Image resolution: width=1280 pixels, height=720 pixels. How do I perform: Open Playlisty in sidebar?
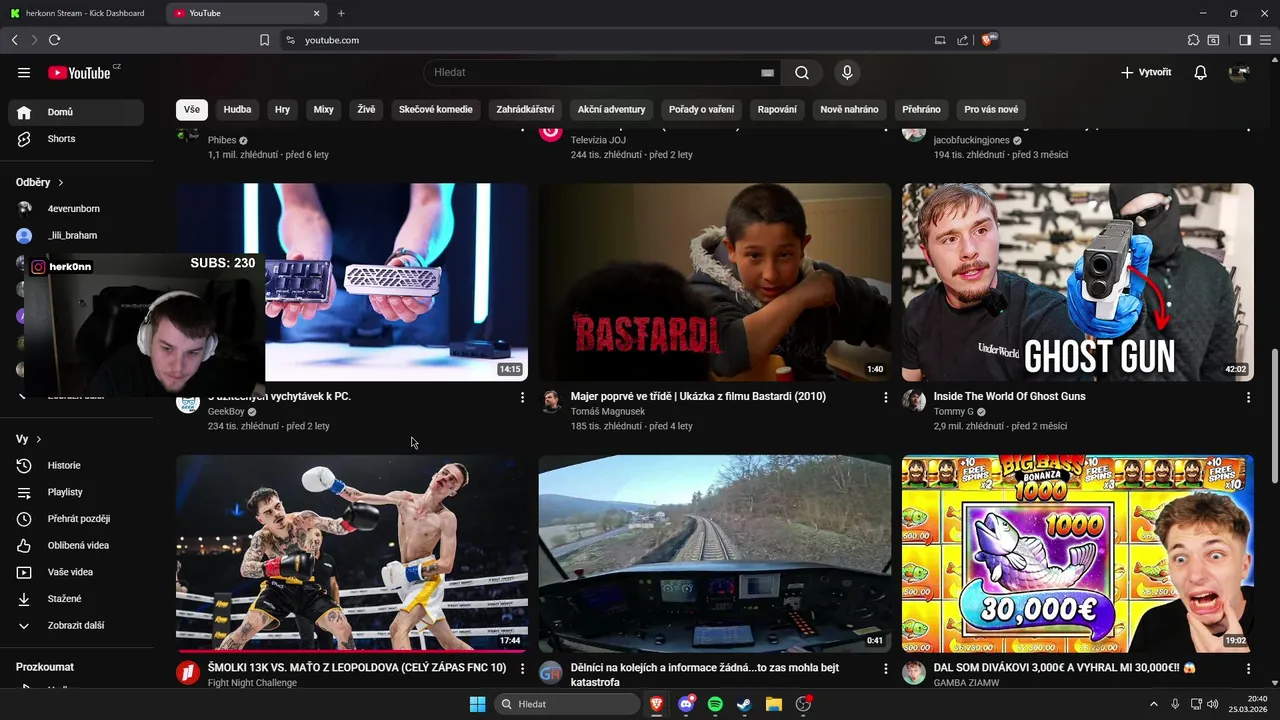click(76, 492)
